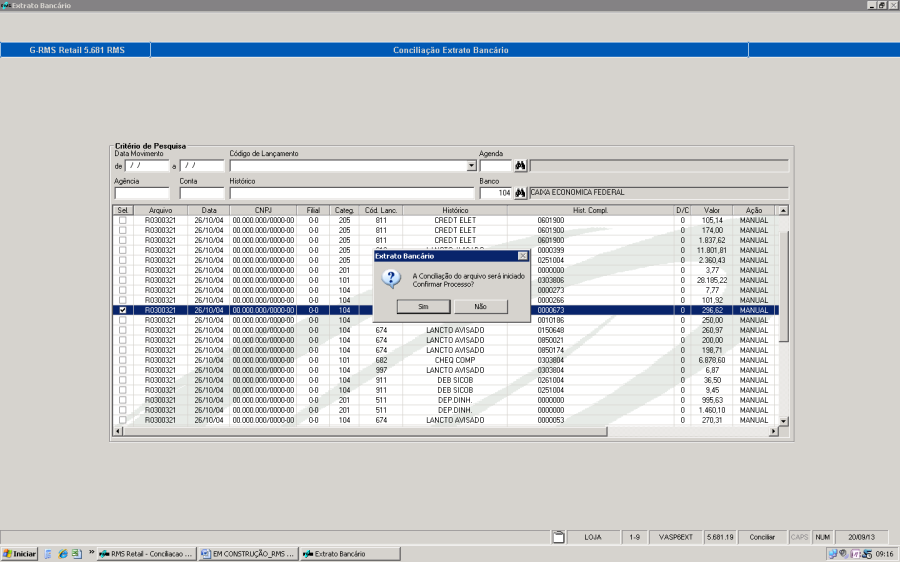Close the Extrato Bancário confirmation dialog
The height and width of the screenshot is (562, 900).
tap(523, 256)
